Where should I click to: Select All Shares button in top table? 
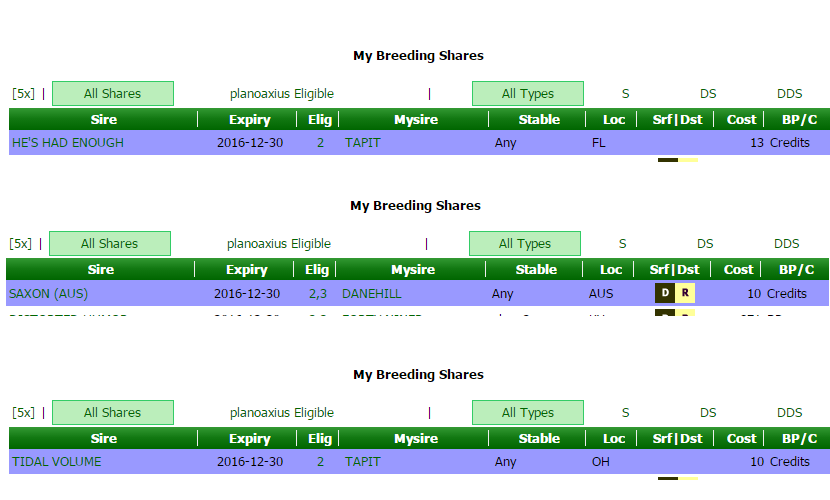pos(113,94)
